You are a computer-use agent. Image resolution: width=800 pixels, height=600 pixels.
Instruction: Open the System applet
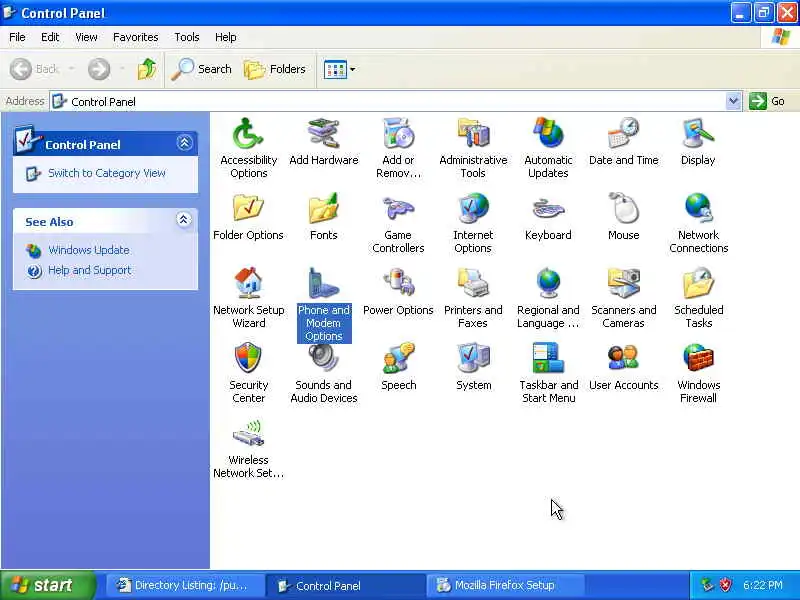pyautogui.click(x=473, y=367)
